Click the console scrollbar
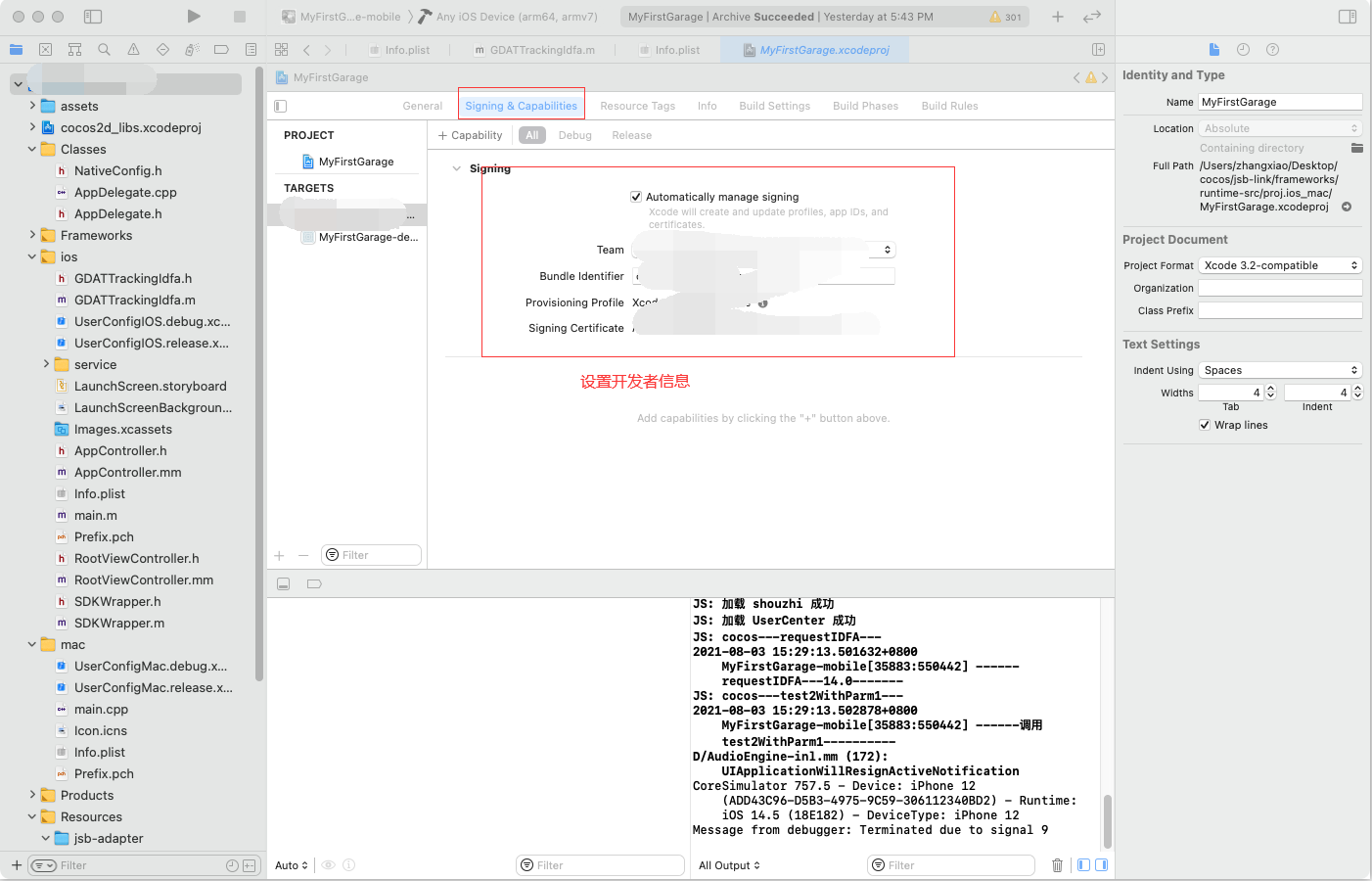The width and height of the screenshot is (1372, 881). click(x=1108, y=820)
